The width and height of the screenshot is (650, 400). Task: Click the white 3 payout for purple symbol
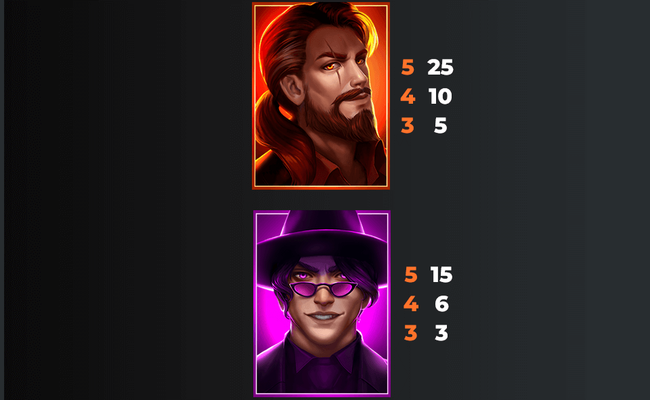coord(441,333)
